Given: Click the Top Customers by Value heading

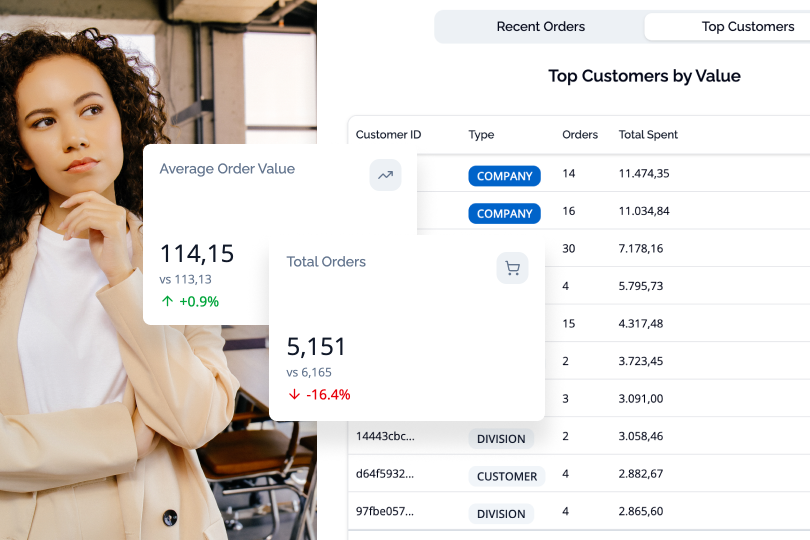Looking at the screenshot, I should click(x=644, y=76).
